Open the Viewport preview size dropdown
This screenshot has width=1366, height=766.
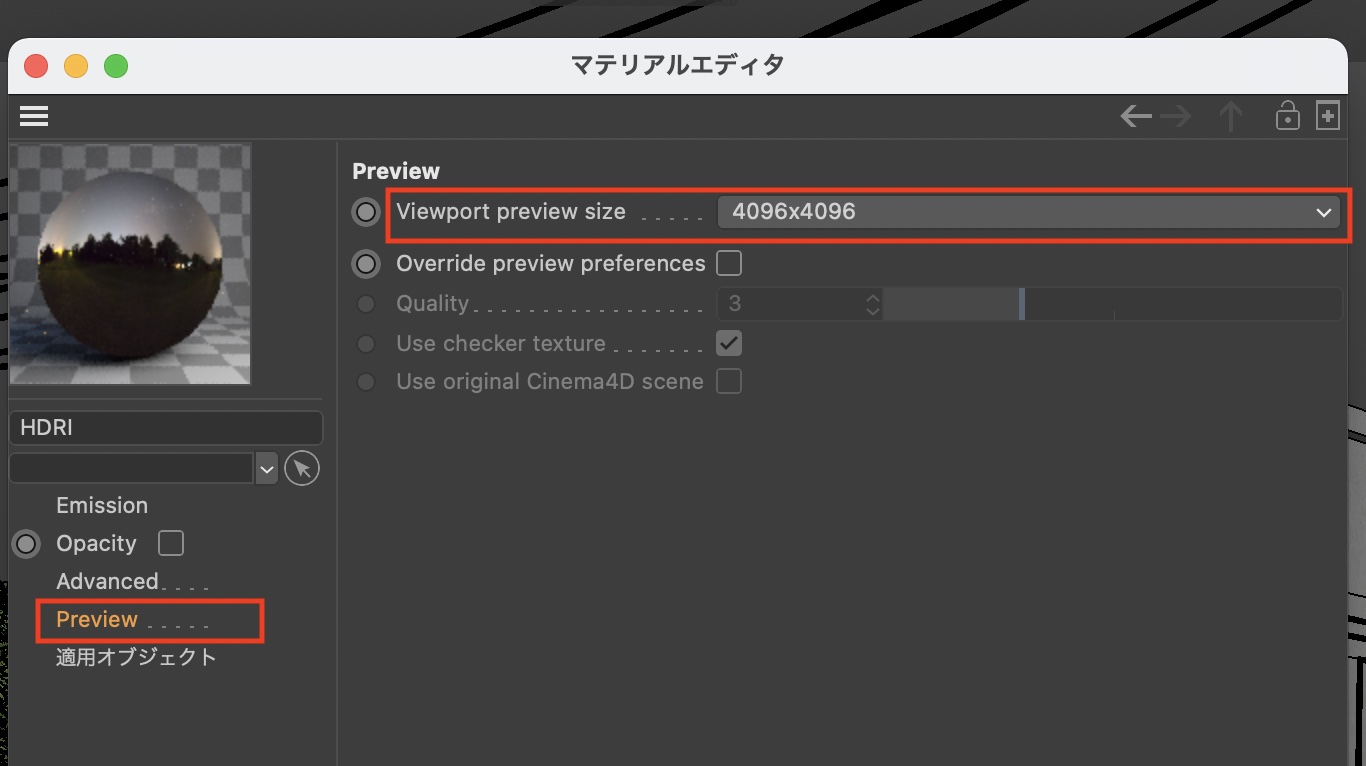coord(1028,212)
